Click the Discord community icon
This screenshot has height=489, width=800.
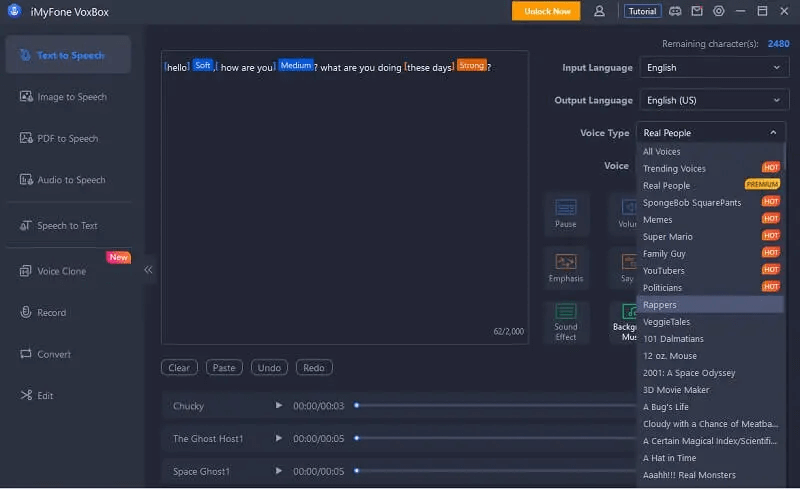tap(675, 11)
